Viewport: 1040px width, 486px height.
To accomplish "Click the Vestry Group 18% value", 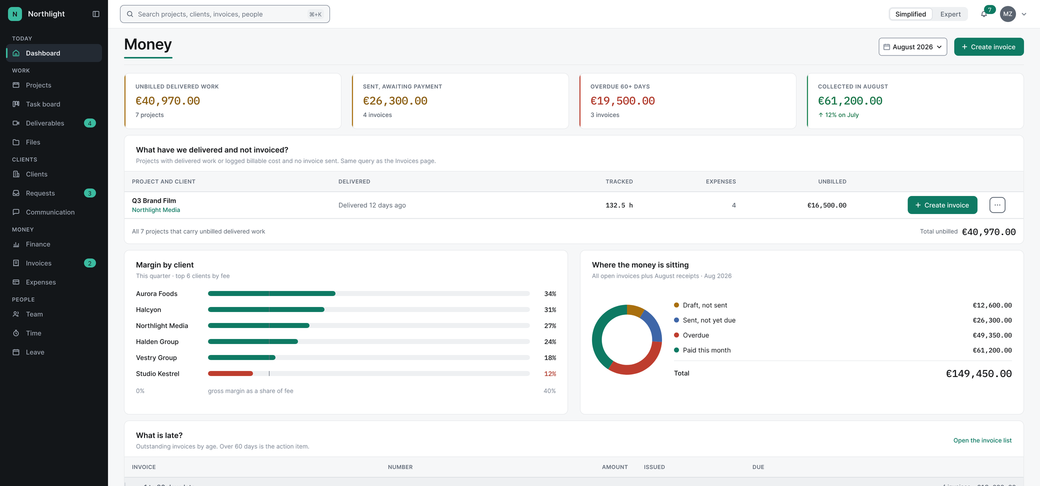I will [x=550, y=357].
